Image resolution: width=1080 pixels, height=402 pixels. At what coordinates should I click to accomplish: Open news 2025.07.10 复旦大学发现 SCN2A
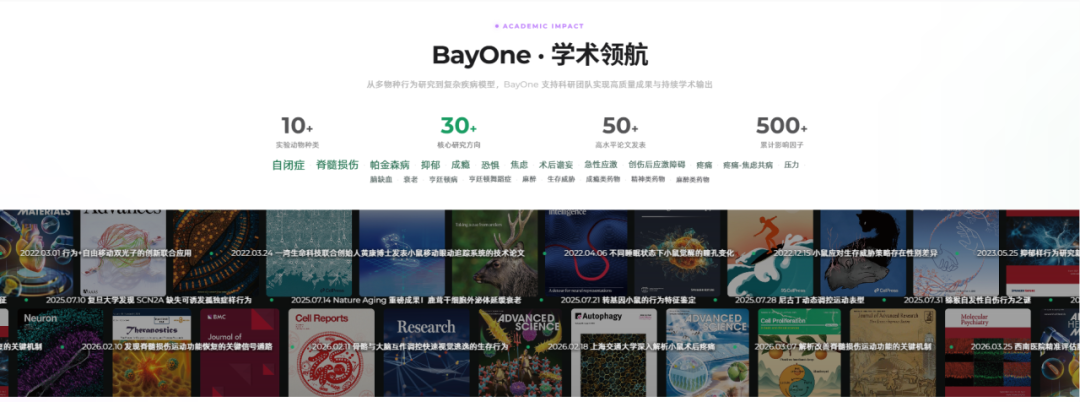(x=149, y=300)
